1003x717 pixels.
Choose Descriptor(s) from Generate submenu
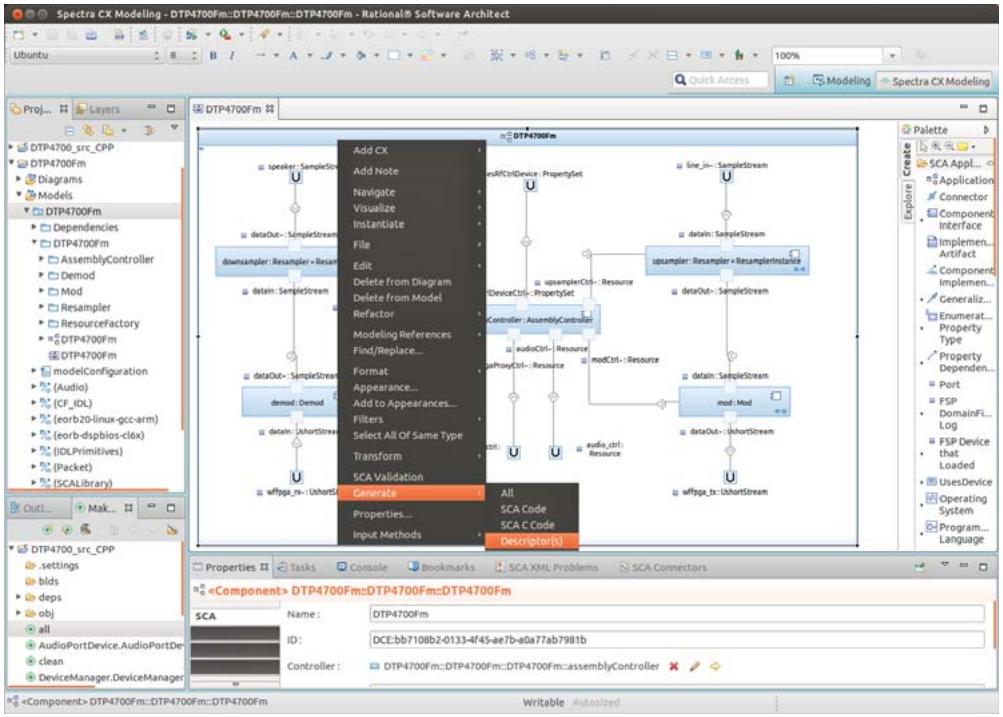[532, 541]
